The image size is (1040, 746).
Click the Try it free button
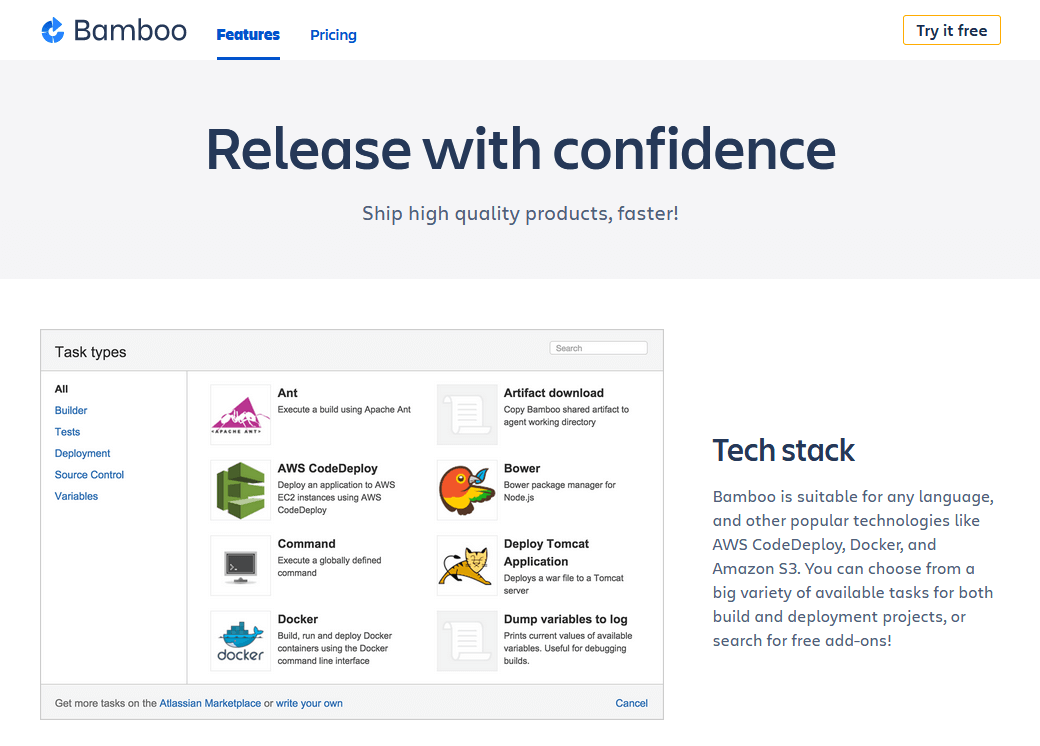pyautogui.click(x=952, y=31)
